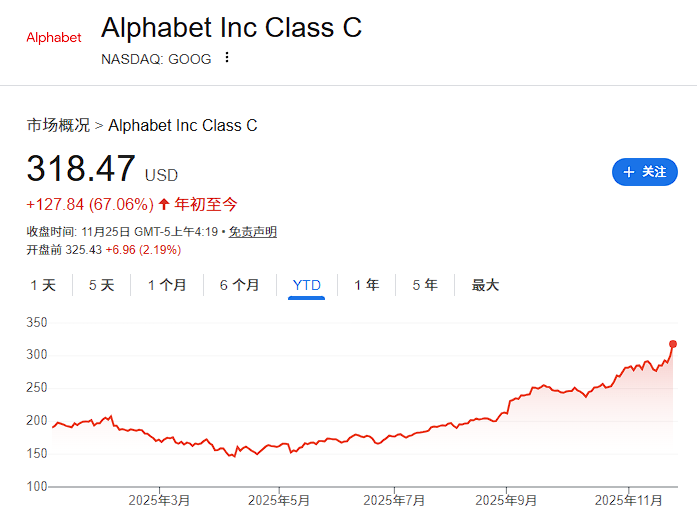Screen dimensions: 697x515
Task: Select the YTD time range tab
Action: tap(306, 285)
